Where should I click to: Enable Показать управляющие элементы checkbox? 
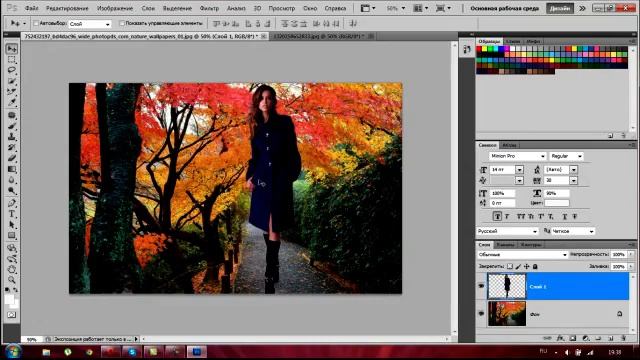click(x=122, y=24)
